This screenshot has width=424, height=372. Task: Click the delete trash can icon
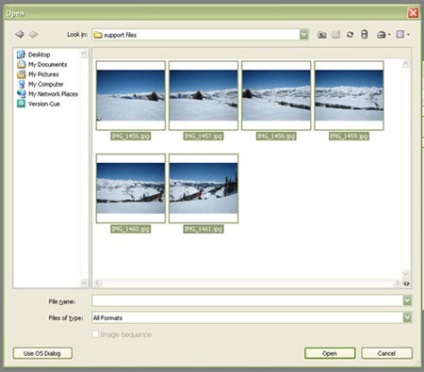tap(364, 34)
